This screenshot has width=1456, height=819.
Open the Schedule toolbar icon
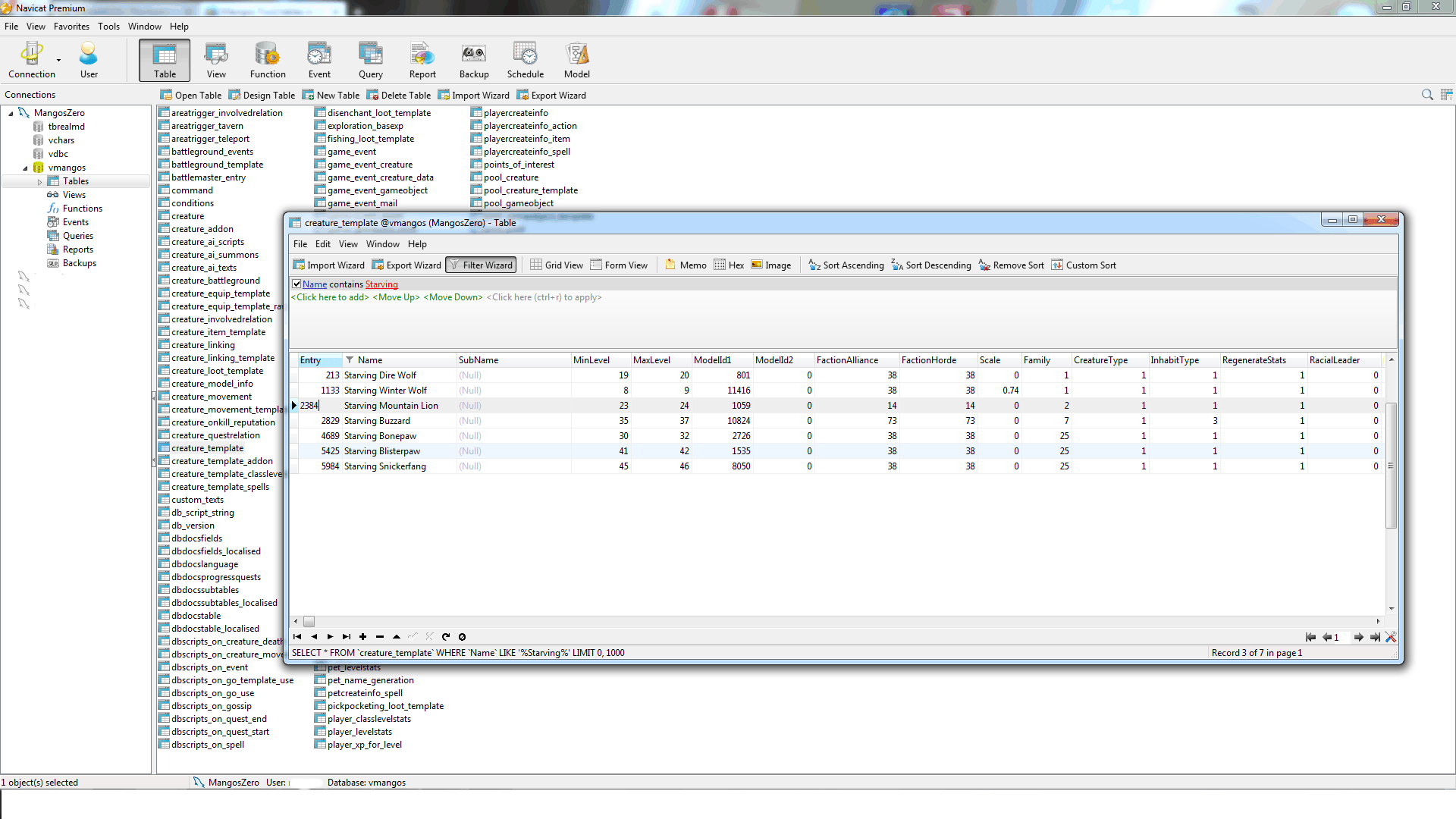(x=526, y=60)
